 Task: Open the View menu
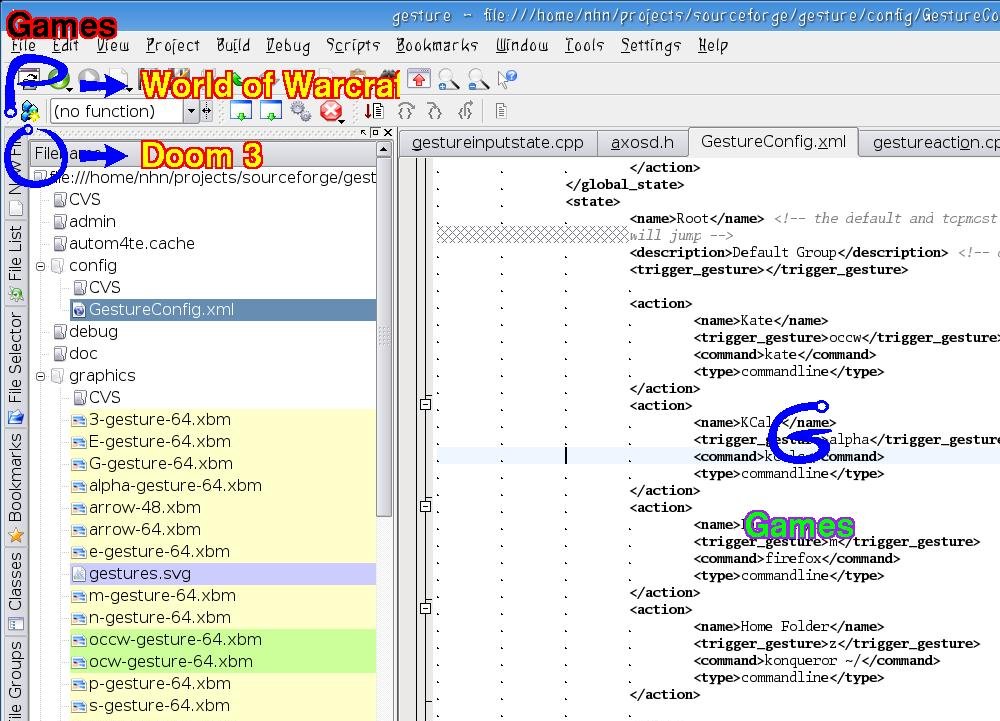pyautogui.click(x=113, y=45)
